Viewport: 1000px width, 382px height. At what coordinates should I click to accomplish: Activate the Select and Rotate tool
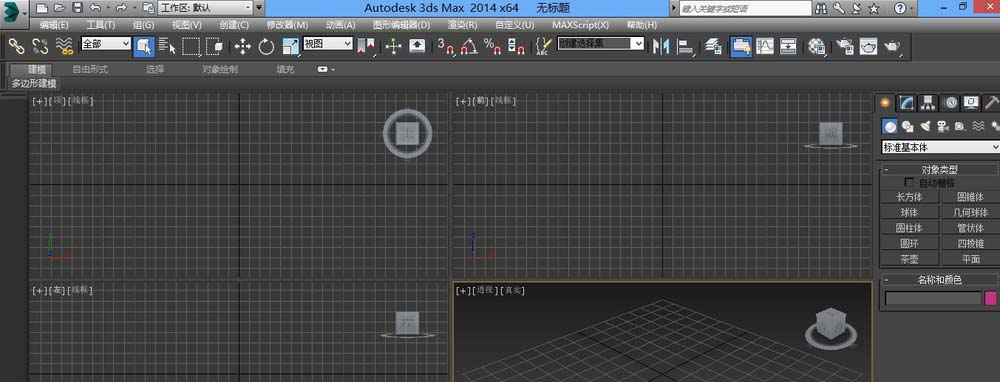click(x=266, y=46)
